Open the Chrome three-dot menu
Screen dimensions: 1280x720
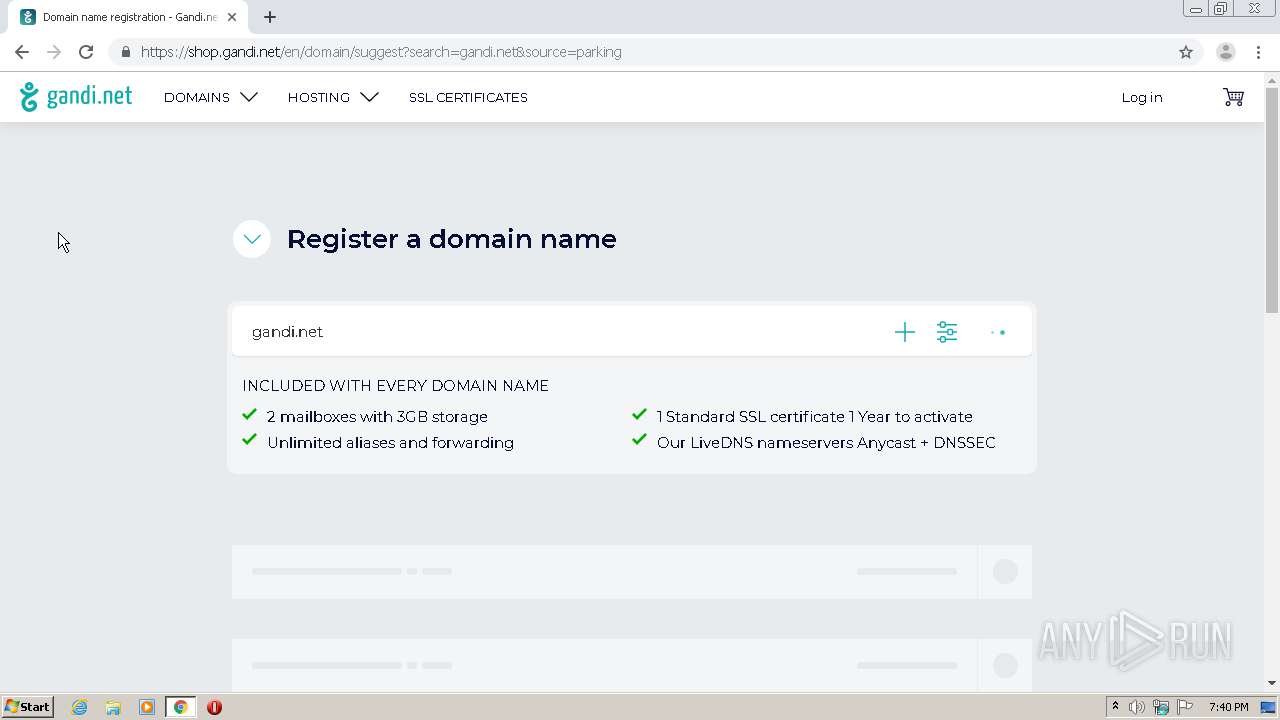pyautogui.click(x=1258, y=52)
